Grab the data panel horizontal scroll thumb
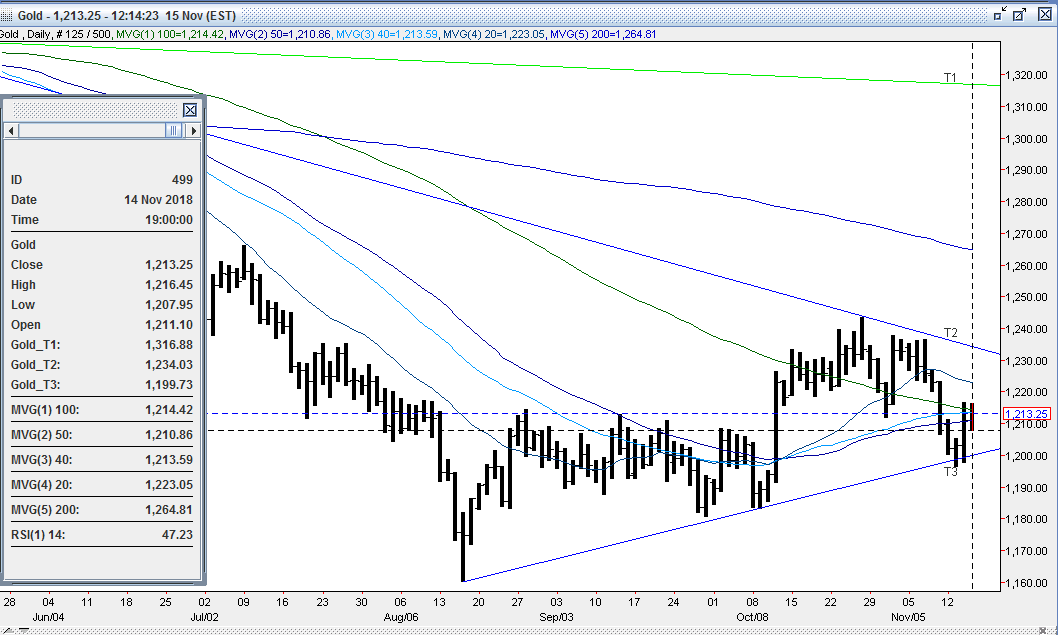 pos(173,130)
